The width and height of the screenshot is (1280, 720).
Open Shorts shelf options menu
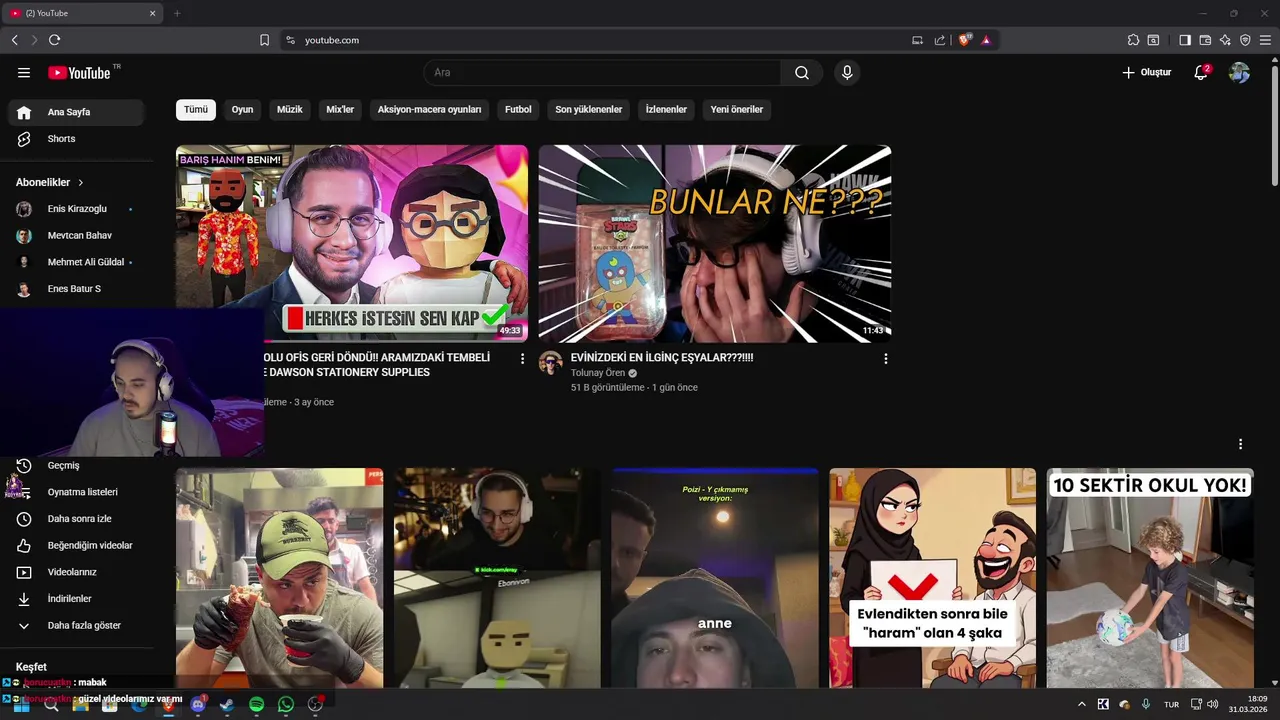point(1240,444)
